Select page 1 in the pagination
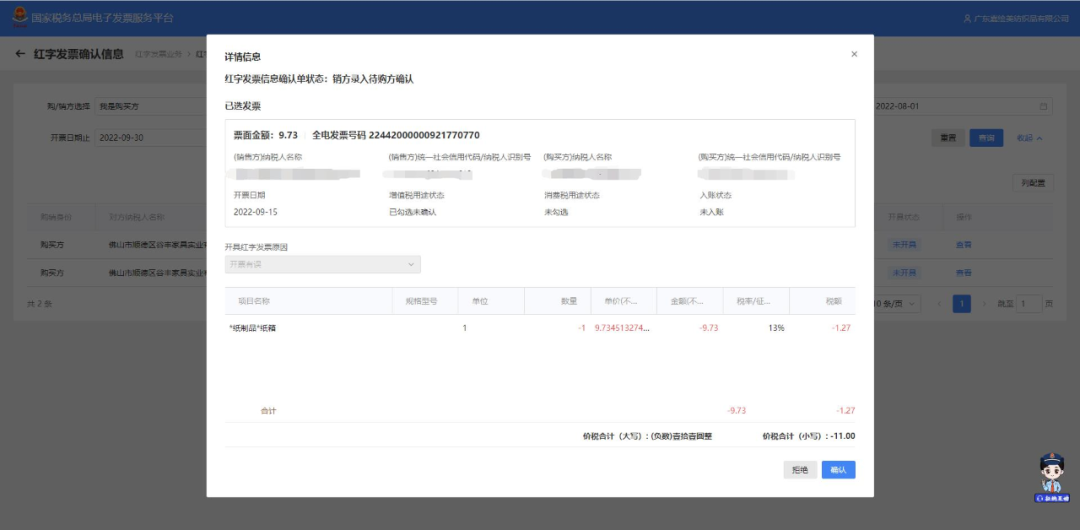 (961, 303)
